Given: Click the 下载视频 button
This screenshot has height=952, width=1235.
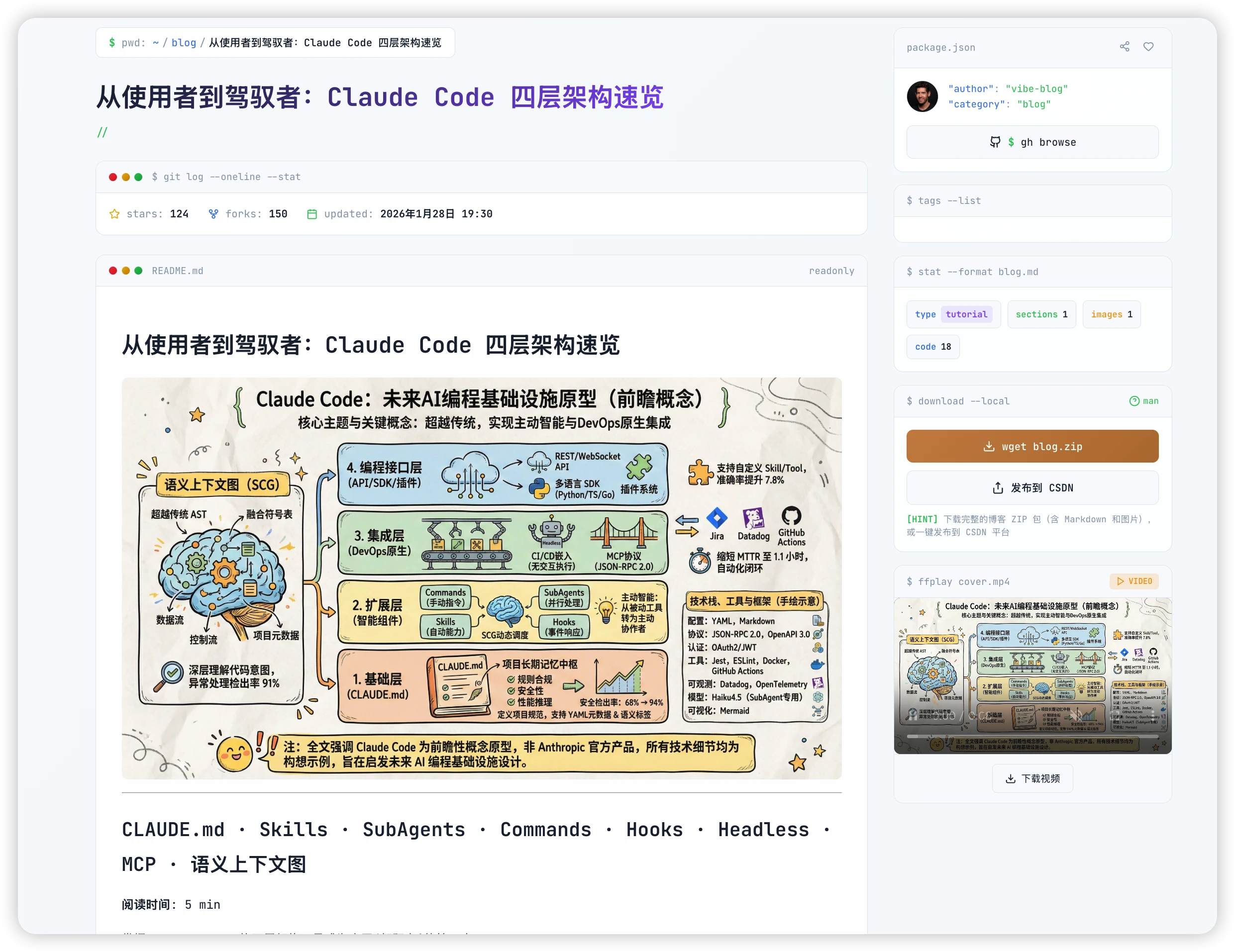Looking at the screenshot, I should point(1032,778).
